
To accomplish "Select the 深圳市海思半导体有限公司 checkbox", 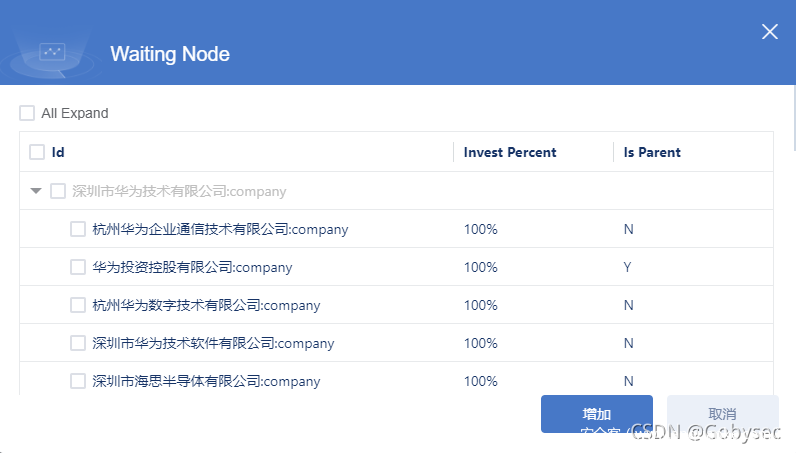I will [x=78, y=381].
